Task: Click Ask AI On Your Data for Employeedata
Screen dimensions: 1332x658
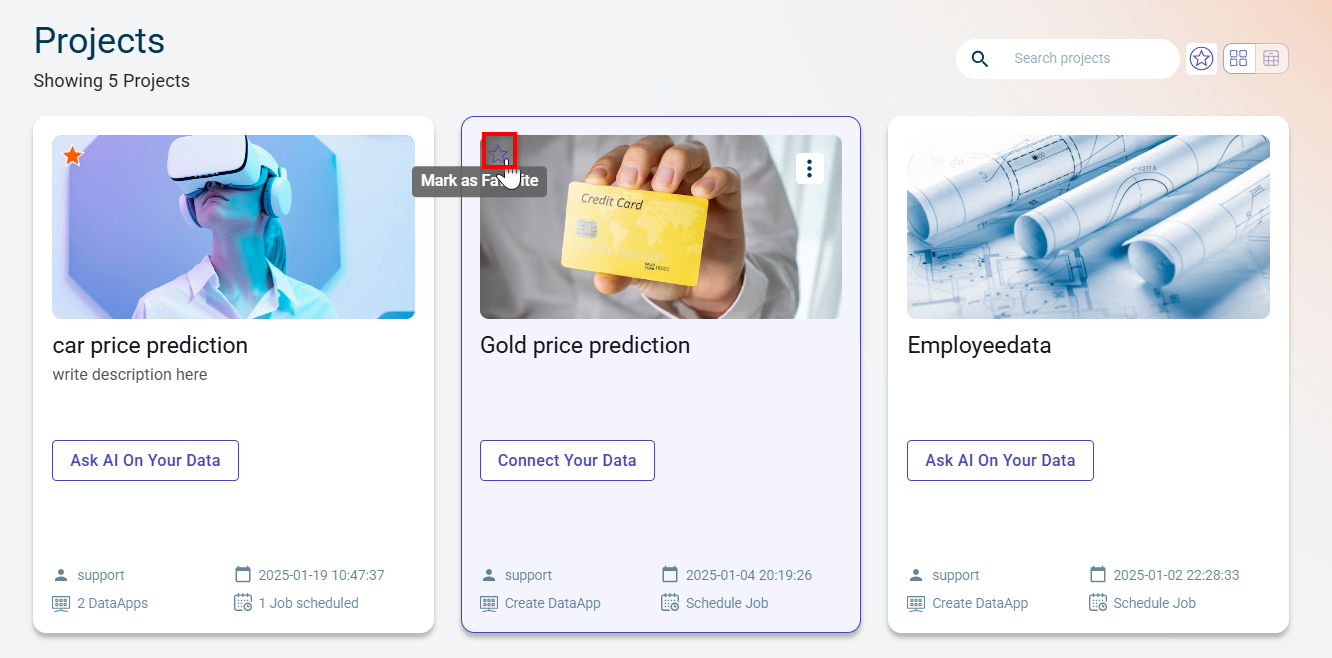Action: tap(1000, 460)
